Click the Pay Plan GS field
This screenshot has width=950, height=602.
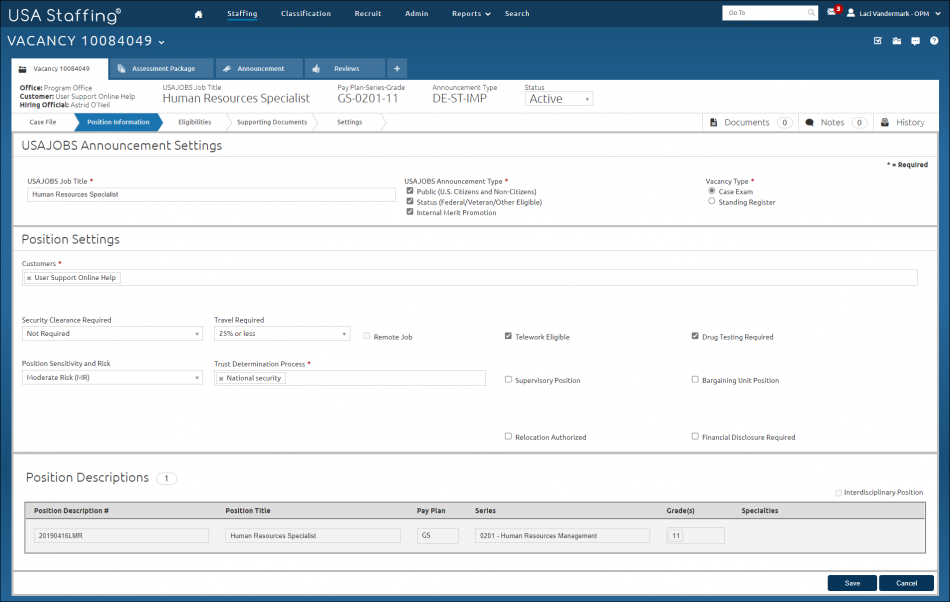tap(437, 535)
